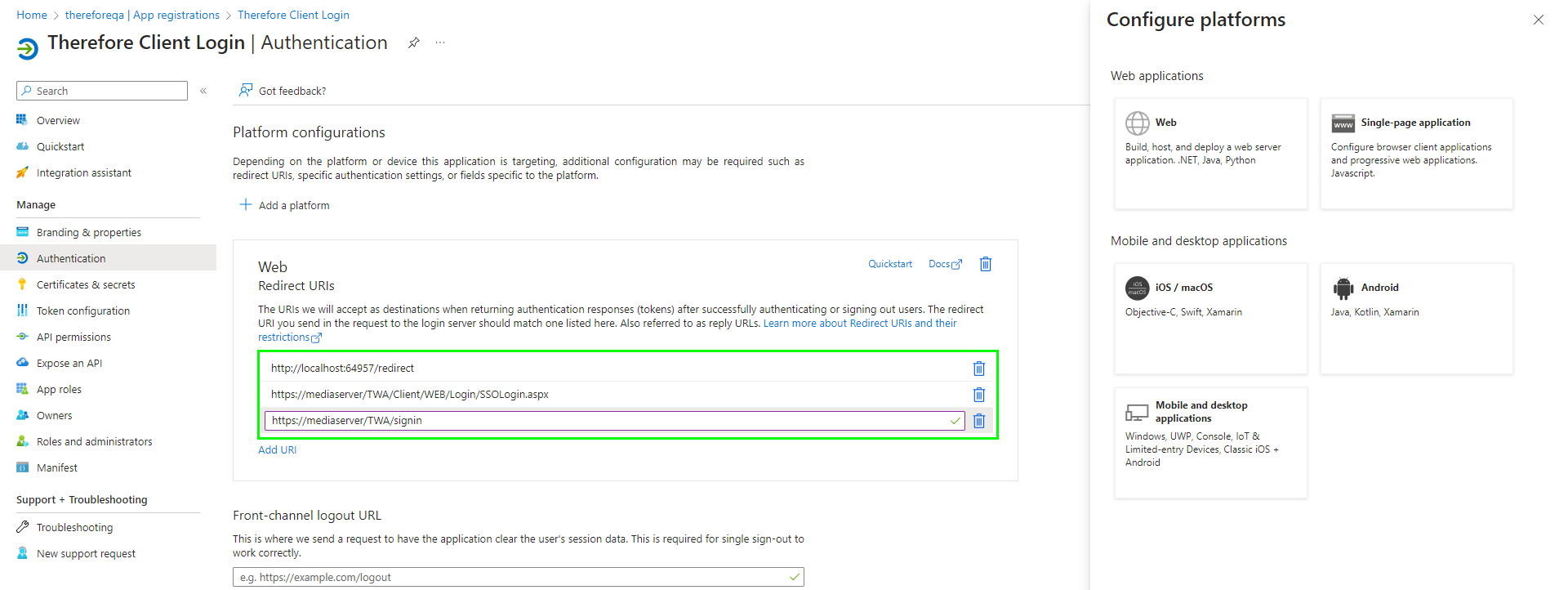This screenshot has width=1568, height=590.
Task: Open the Docs external link
Action: click(x=945, y=264)
